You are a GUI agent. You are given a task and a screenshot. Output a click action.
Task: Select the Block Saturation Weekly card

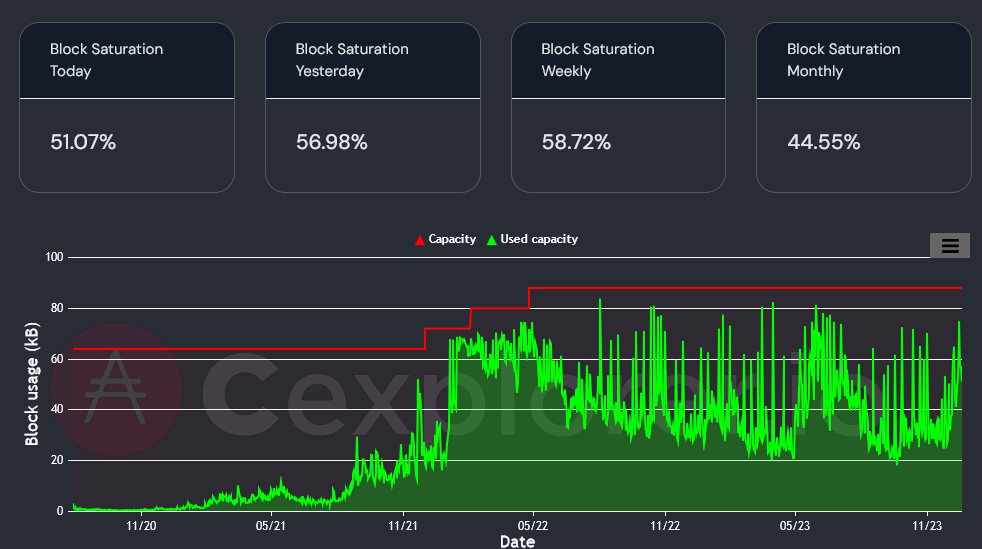pos(618,108)
